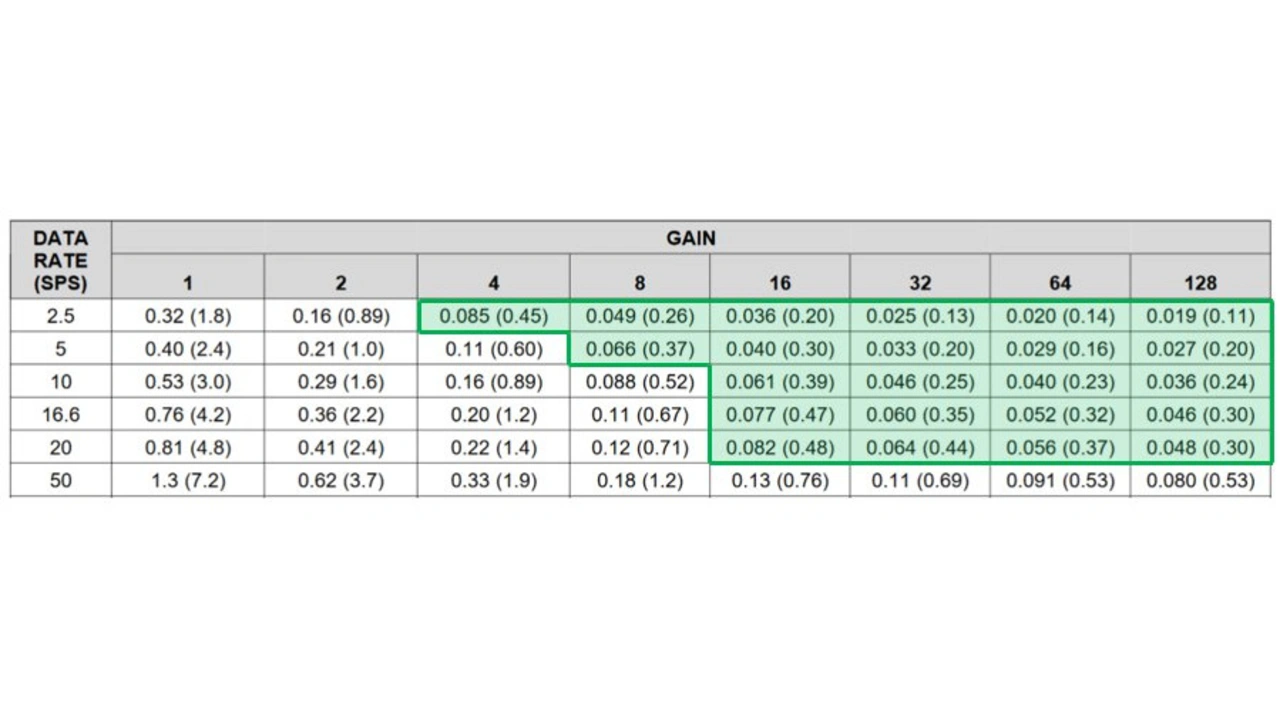The image size is (1280, 720).
Task: Select the highlighted cell 0.082 (0.48)
Action: click(x=780, y=447)
